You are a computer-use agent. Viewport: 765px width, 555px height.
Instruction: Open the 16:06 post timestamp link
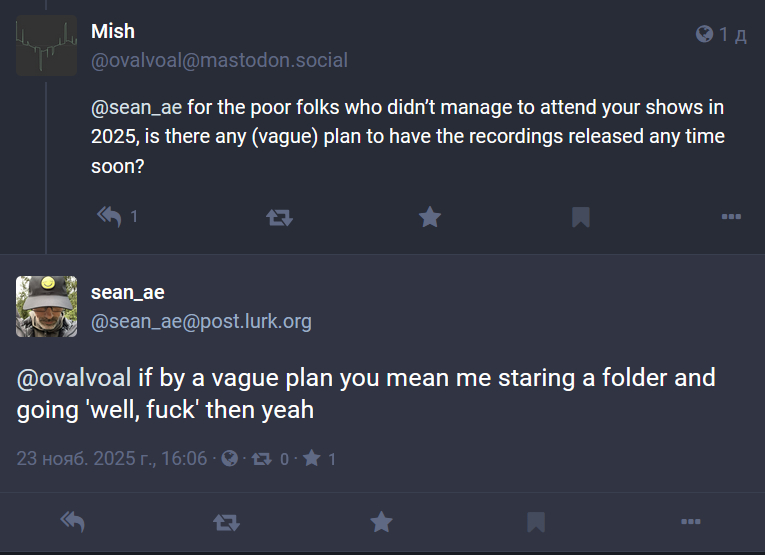(112, 459)
